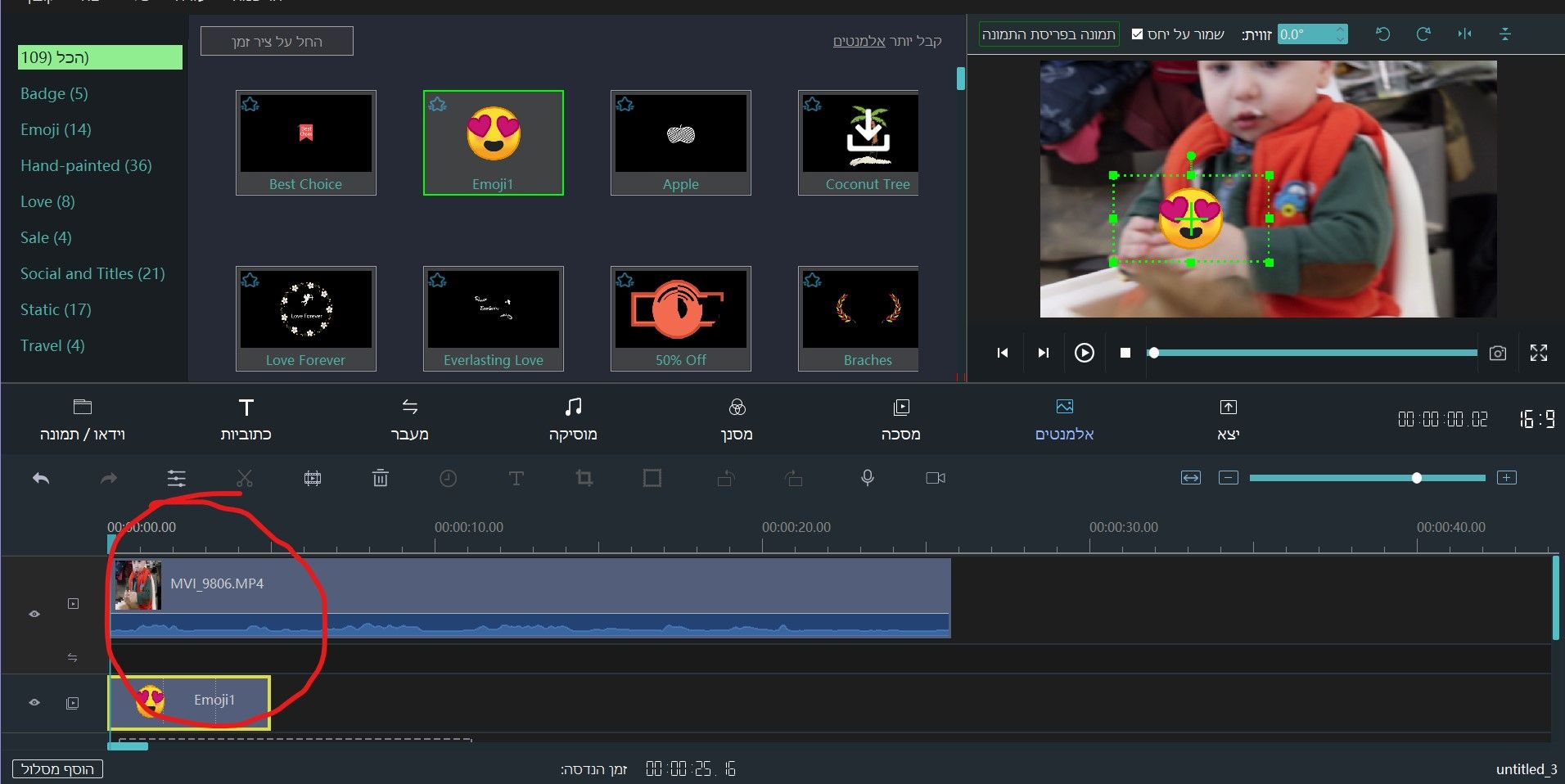Image resolution: width=1565 pixels, height=784 pixels.
Task: Flip the element horizontally
Action: [1464, 34]
